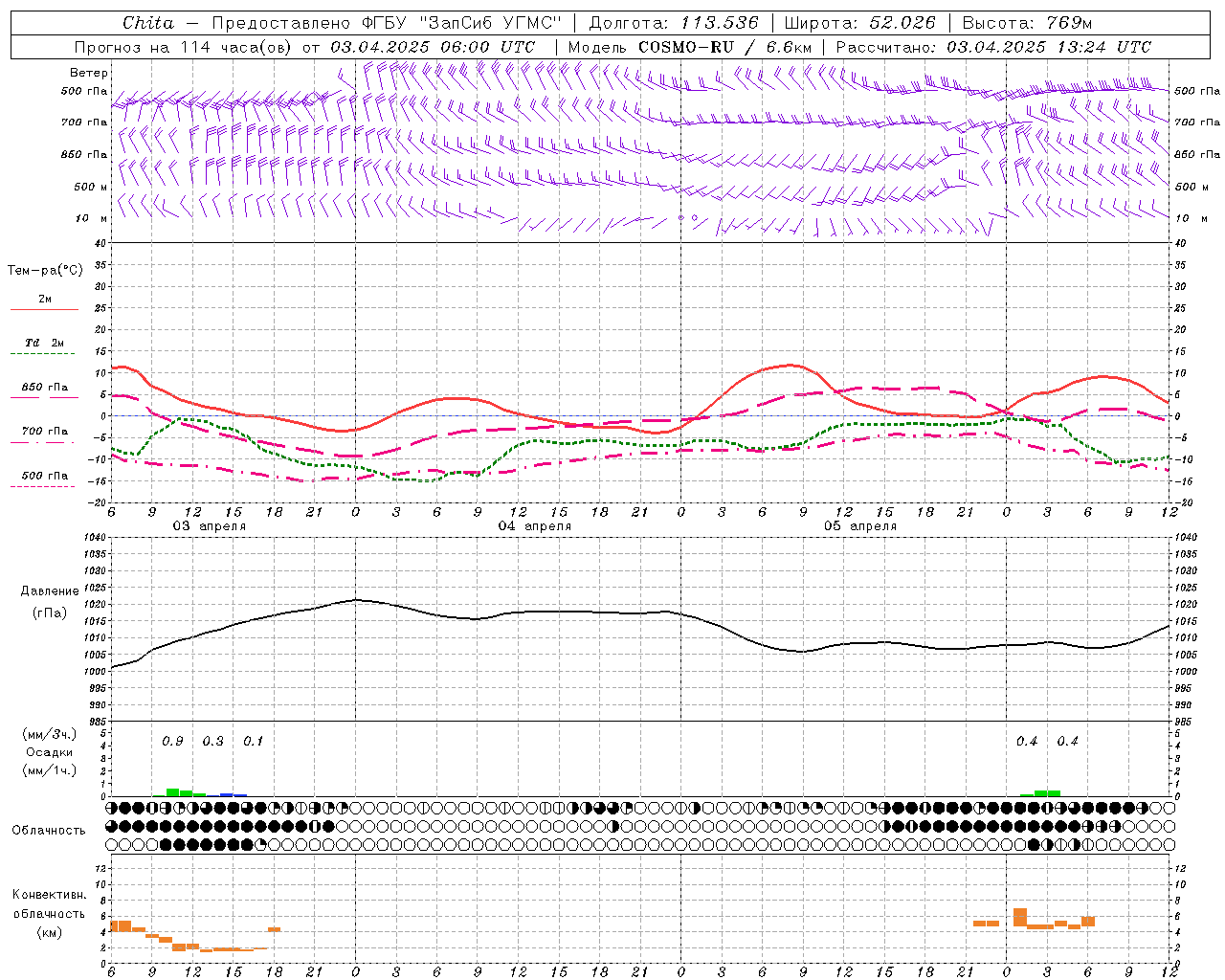Click the "04 апреля" date label
Screen dimensions: 1225x980
click(x=534, y=526)
